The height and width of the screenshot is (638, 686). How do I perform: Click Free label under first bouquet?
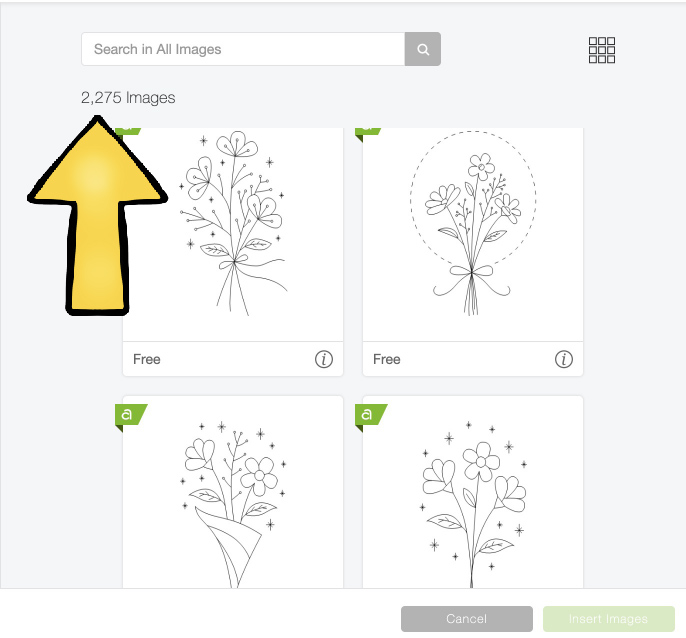[147, 359]
